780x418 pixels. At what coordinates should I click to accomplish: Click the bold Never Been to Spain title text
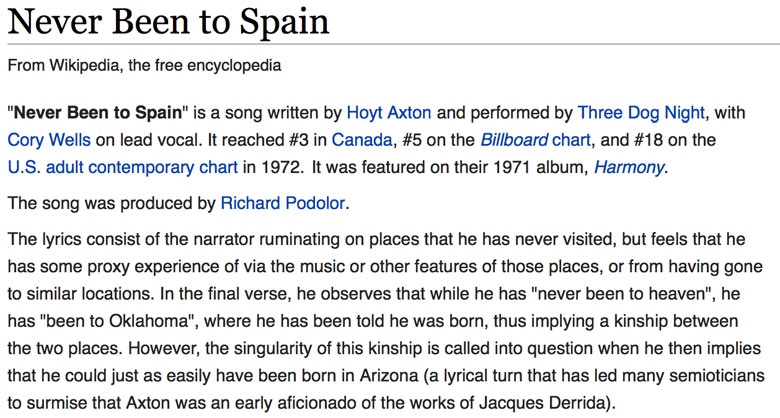(x=98, y=113)
